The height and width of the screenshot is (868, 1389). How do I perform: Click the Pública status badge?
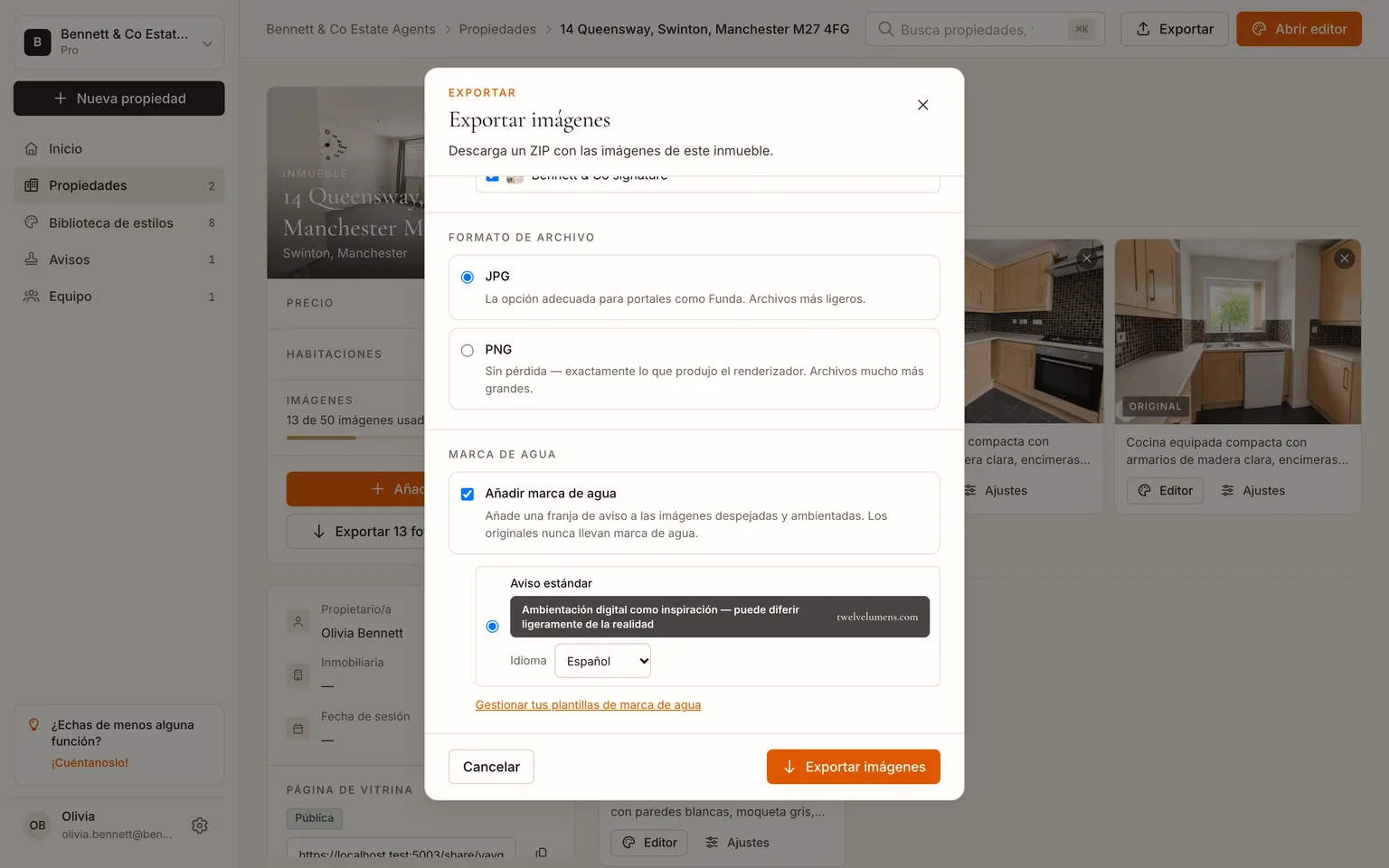click(315, 818)
